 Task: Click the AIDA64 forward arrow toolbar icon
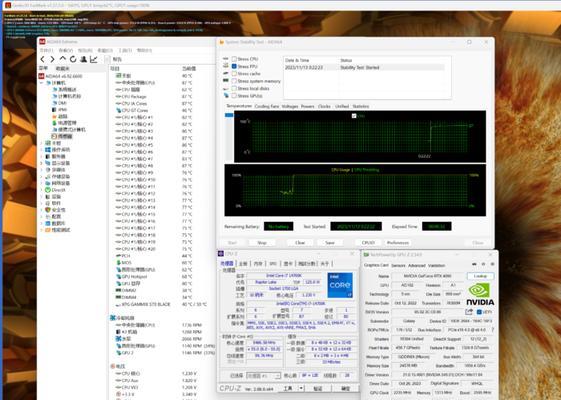53,59
